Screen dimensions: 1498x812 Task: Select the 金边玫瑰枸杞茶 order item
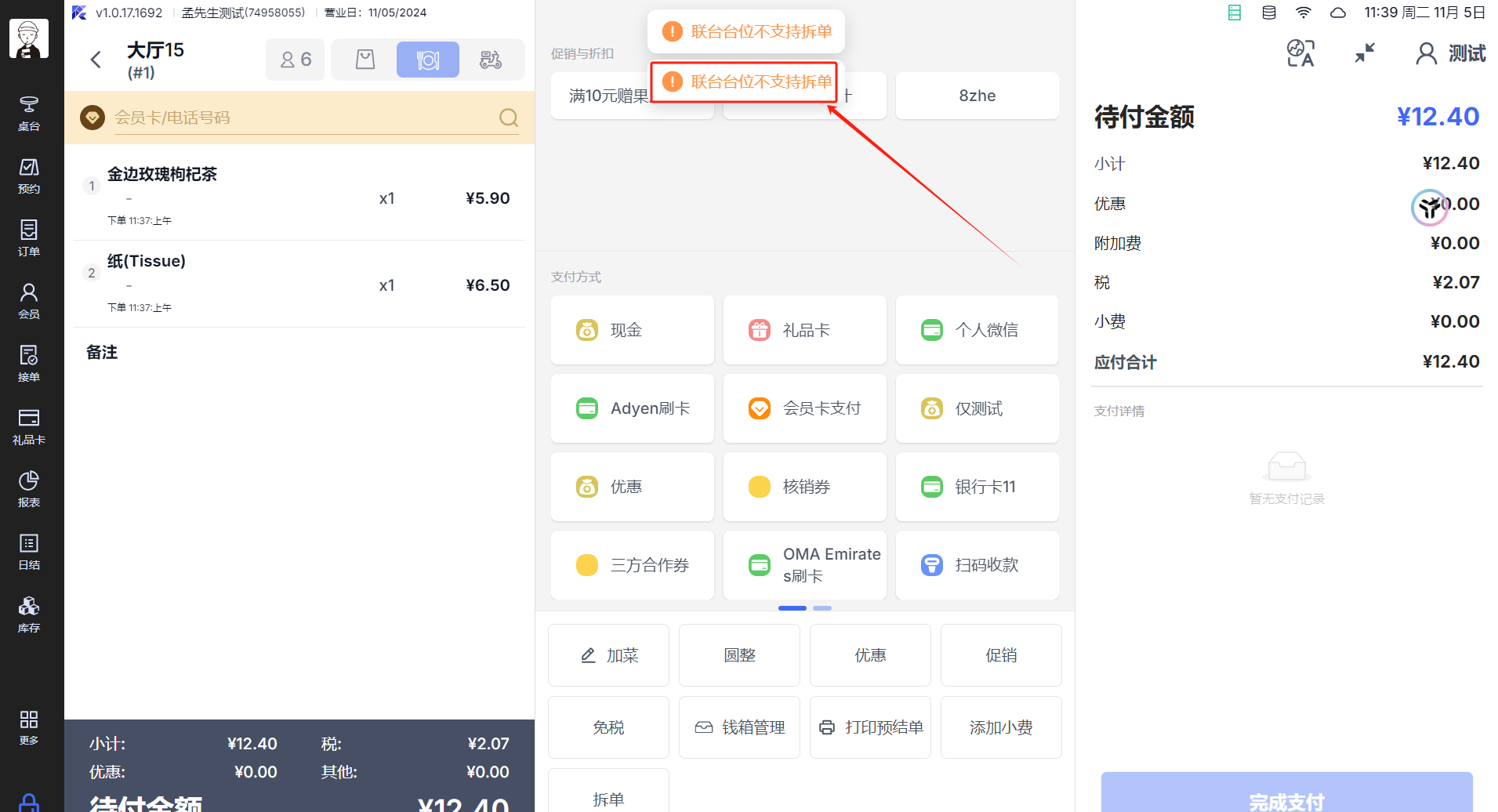[299, 196]
